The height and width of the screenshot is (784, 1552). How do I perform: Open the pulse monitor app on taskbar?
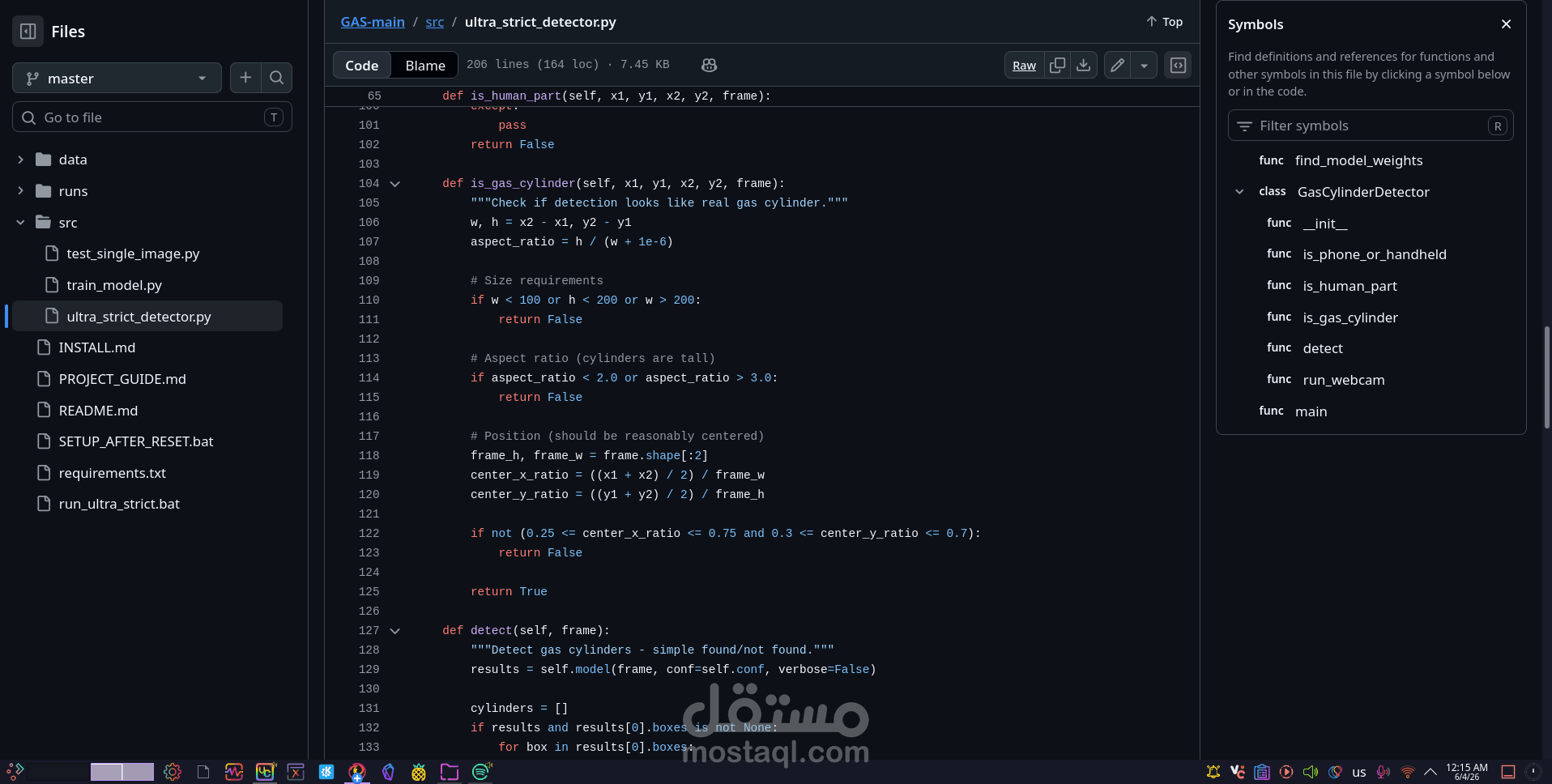pos(234,772)
